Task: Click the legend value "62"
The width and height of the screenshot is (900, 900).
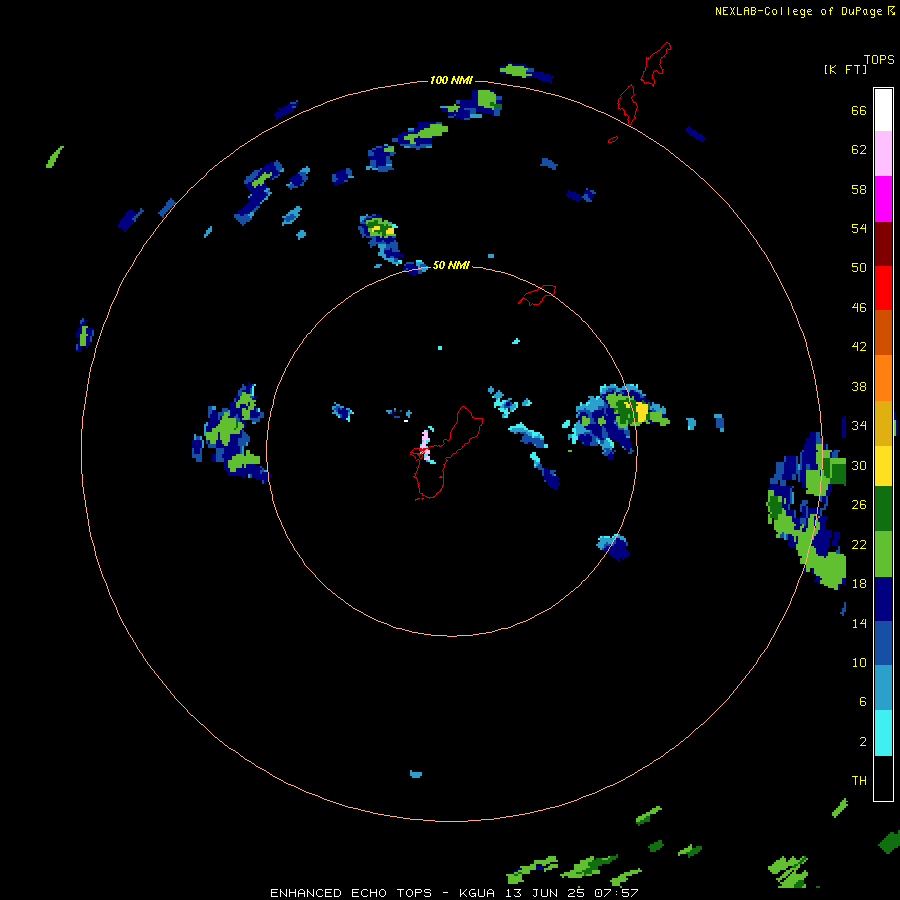Action: tap(859, 150)
